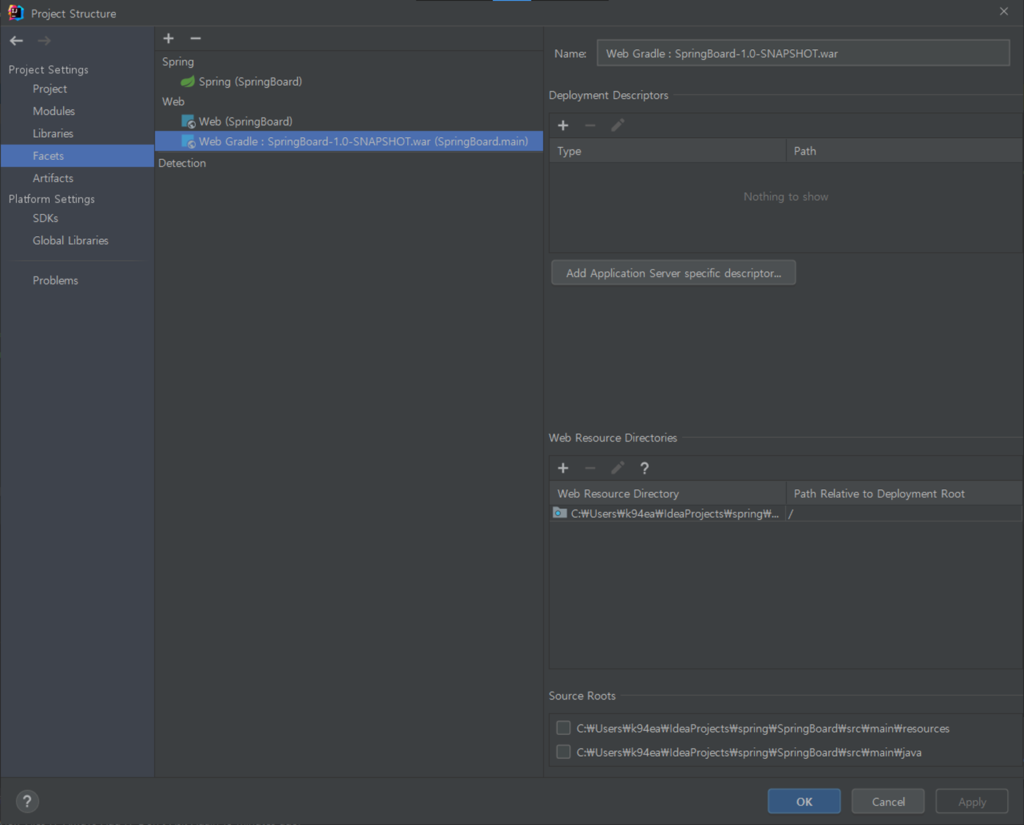Open the Artifacts settings page
Image resolution: width=1024 pixels, height=825 pixels.
point(53,178)
